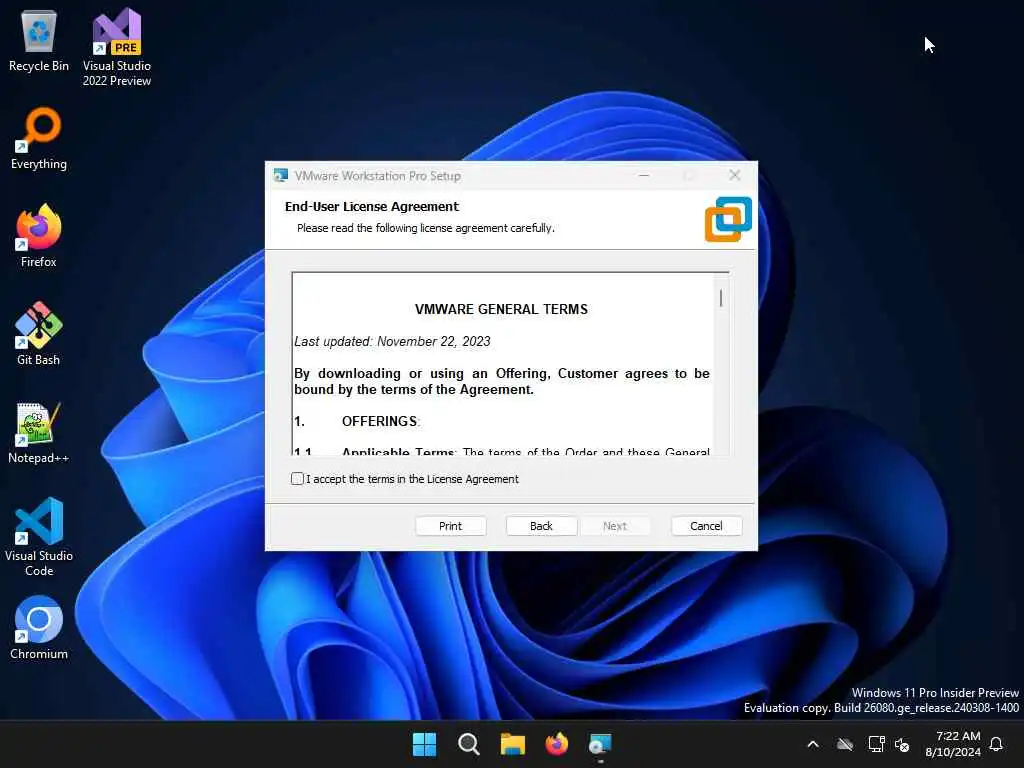This screenshot has width=1024, height=768.
Task: Open File Explorer from the taskbar
Action: click(513, 744)
